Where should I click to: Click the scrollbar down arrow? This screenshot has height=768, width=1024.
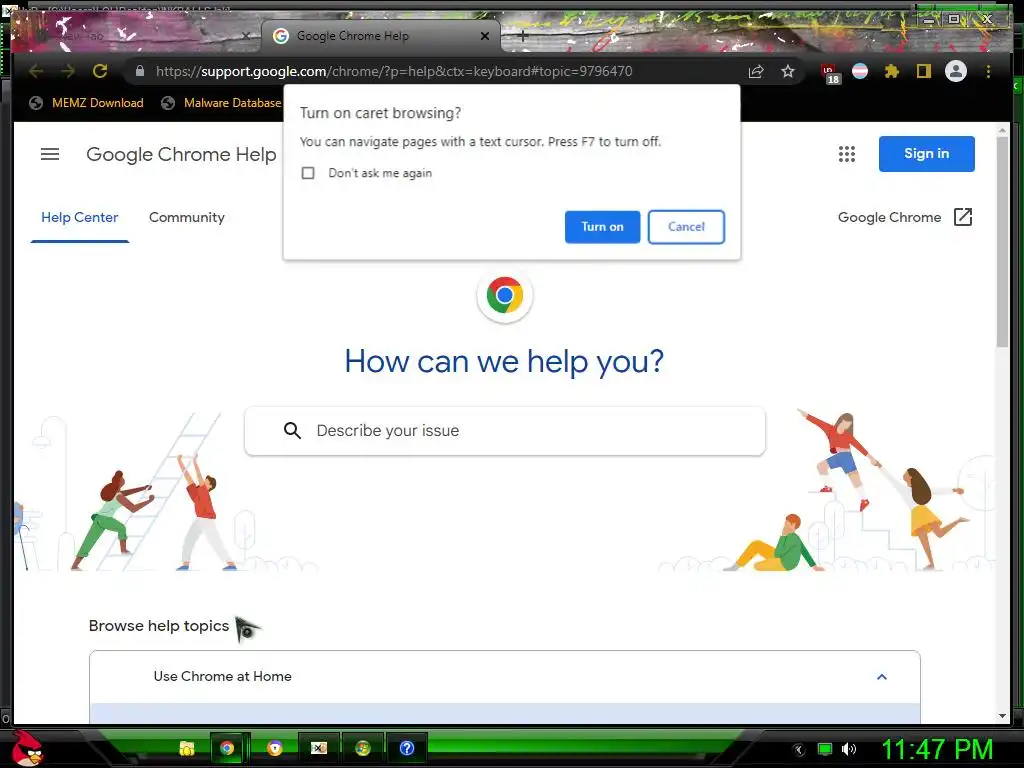coord(1002,716)
